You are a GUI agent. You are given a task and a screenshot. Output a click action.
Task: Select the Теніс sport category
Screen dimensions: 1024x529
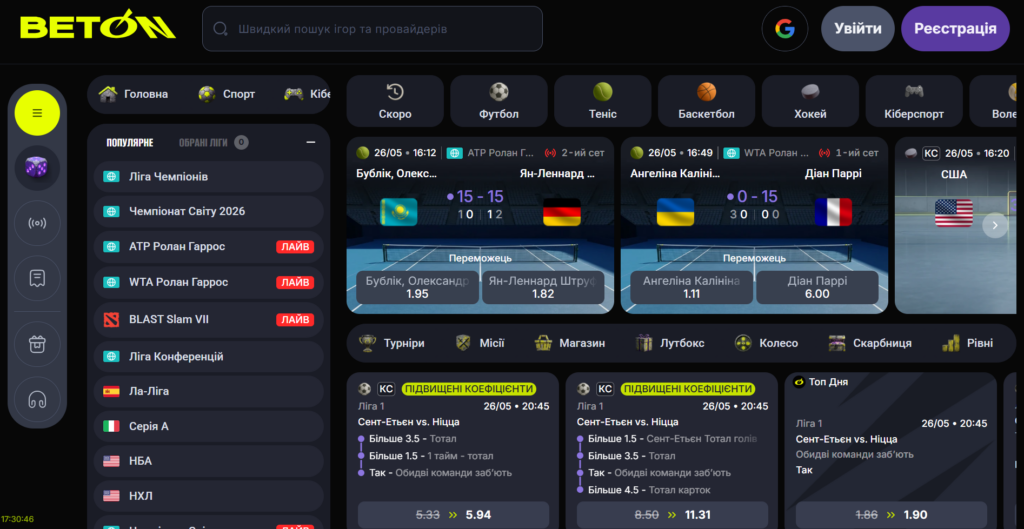603,101
